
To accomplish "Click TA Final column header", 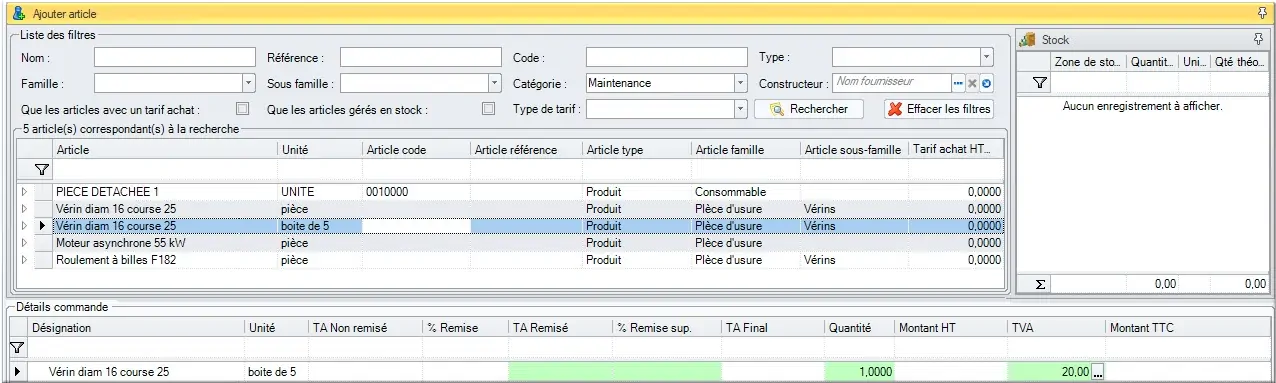I will point(773,328).
